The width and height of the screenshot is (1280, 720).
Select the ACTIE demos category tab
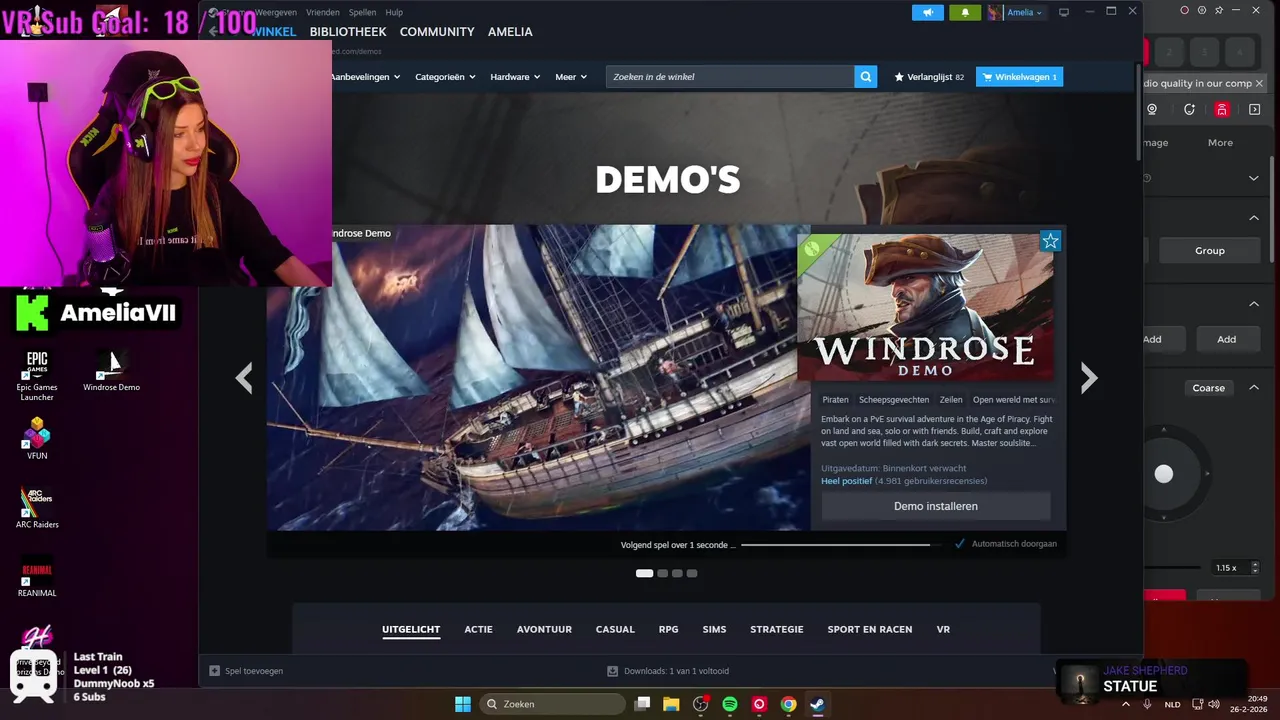pos(478,629)
